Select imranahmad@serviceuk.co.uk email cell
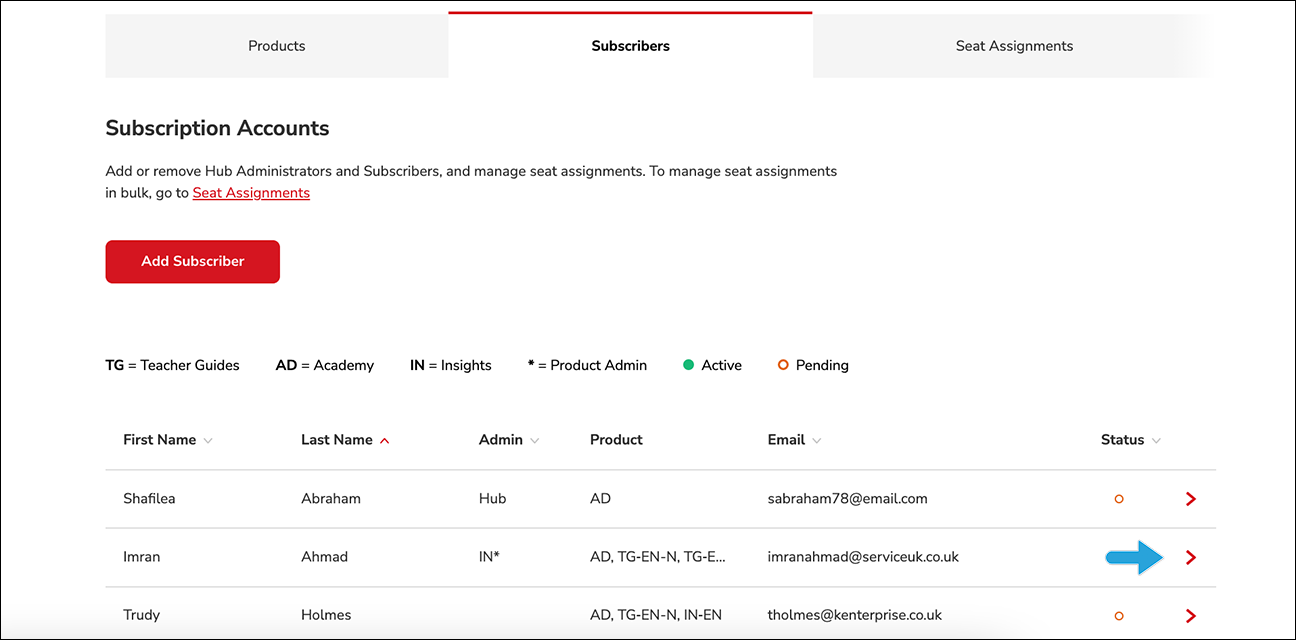 tap(863, 557)
